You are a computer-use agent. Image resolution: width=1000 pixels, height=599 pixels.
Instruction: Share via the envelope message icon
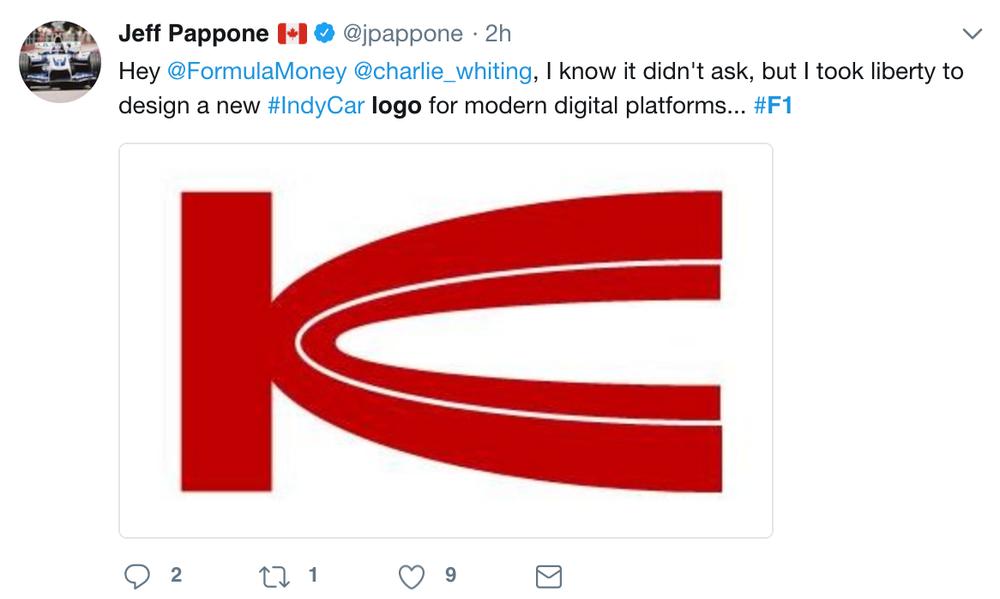coord(548,577)
